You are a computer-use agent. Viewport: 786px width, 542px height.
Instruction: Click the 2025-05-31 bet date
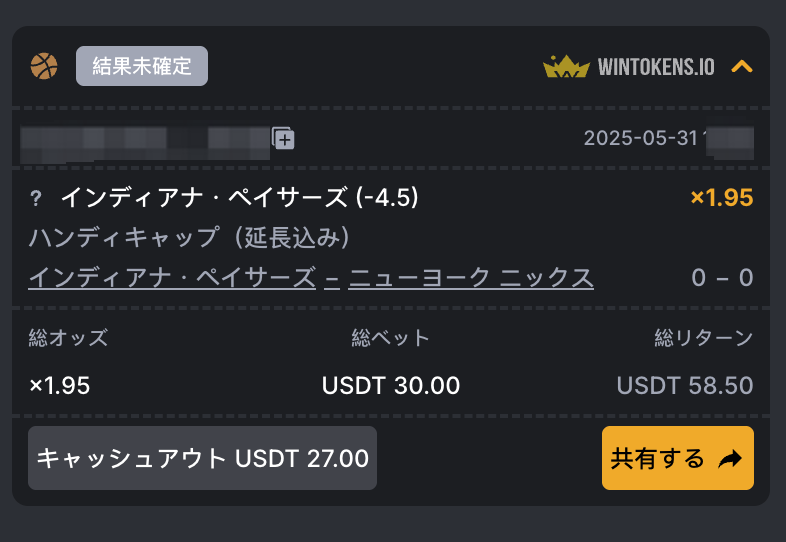click(641, 138)
